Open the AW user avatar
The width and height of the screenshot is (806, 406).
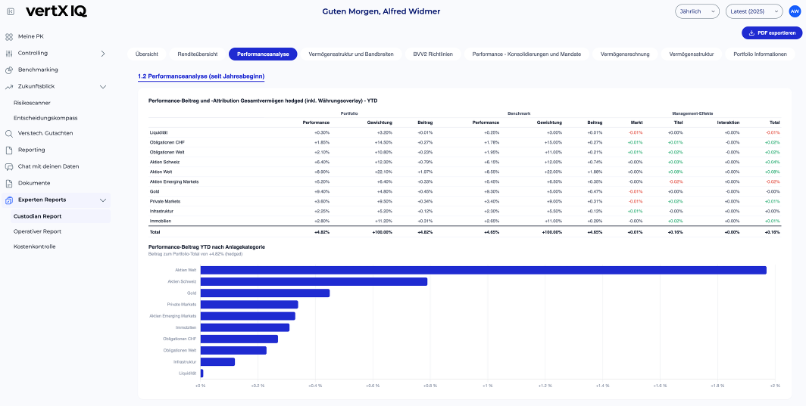(794, 11)
